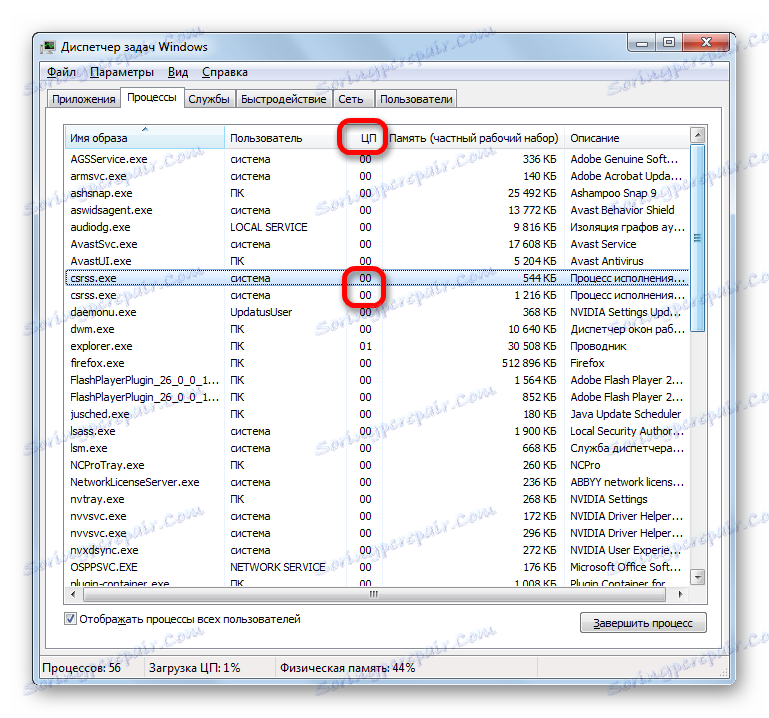Image resolution: width=769 pixels, height=718 pixels.
Task: Click the LOCAL SERVICE user cell
Action: coord(269,227)
